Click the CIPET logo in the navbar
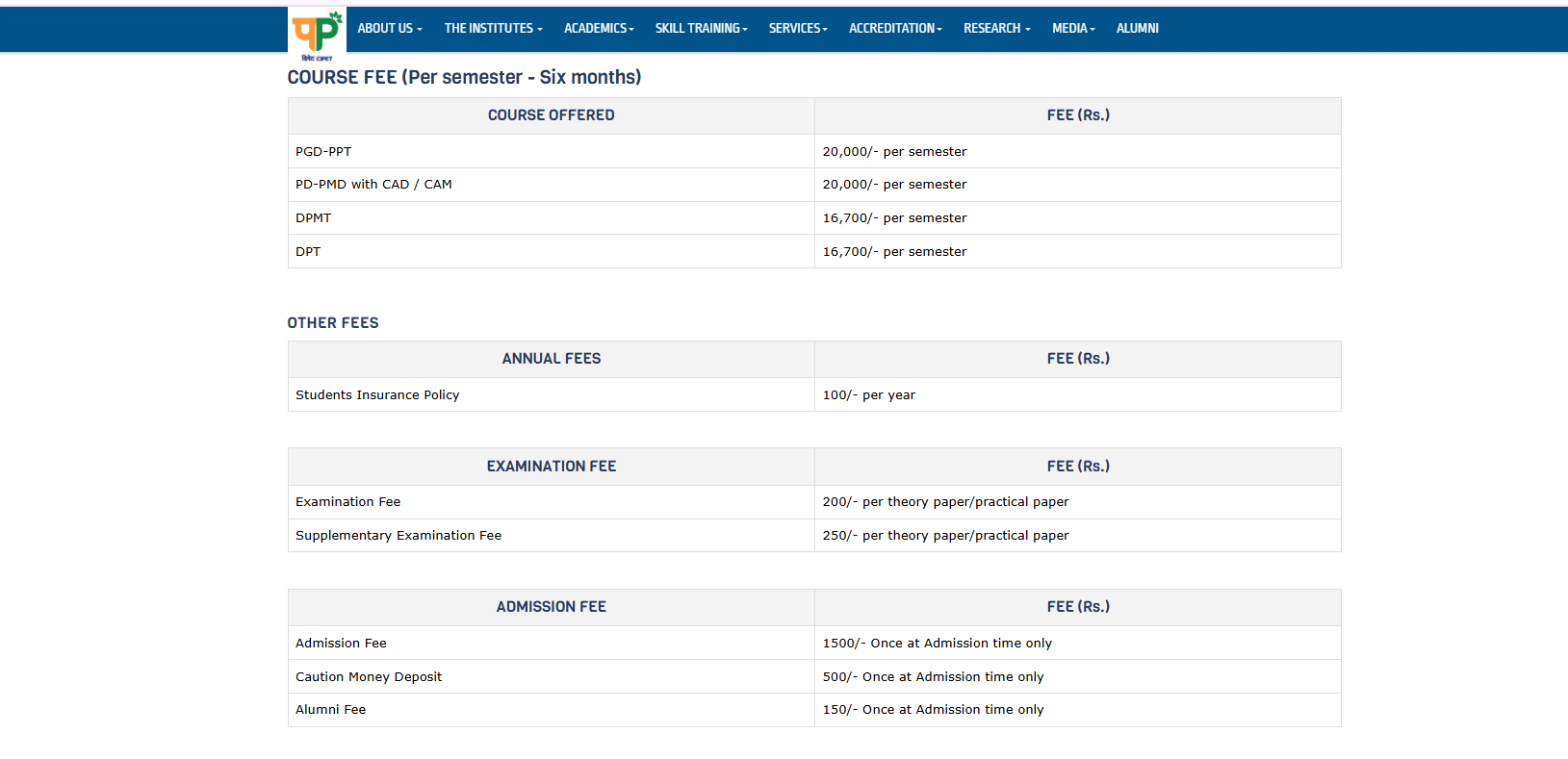The image size is (1568, 759). (317, 35)
